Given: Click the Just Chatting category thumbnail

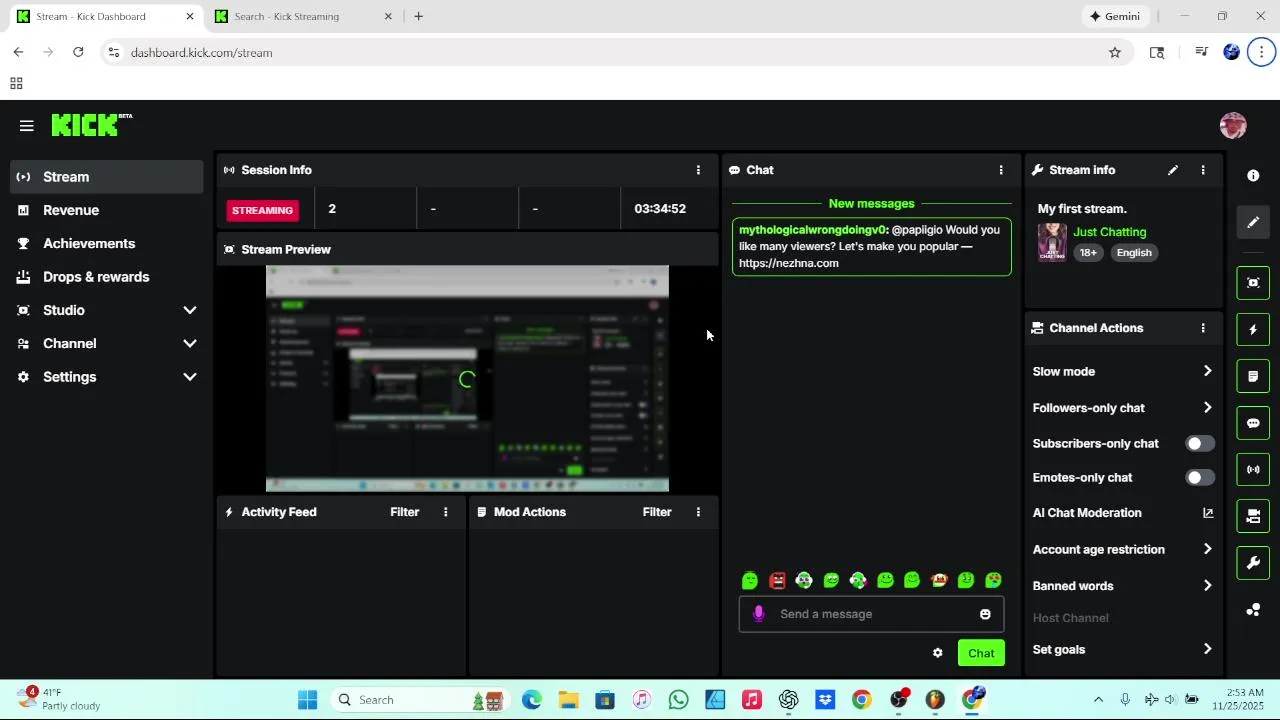Looking at the screenshot, I should point(1052,242).
